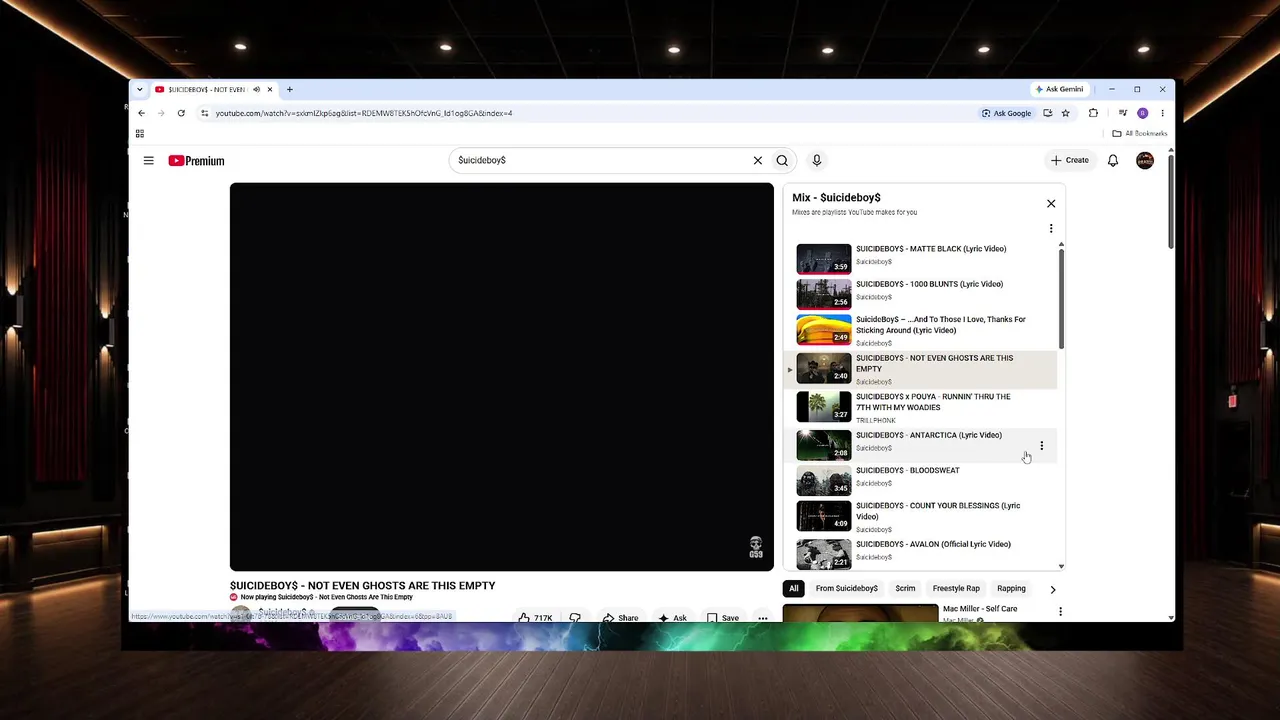The height and width of the screenshot is (720, 1280).
Task: Click the $UICIDEBOY$ Chrome tab title
Action: [x=209, y=90]
